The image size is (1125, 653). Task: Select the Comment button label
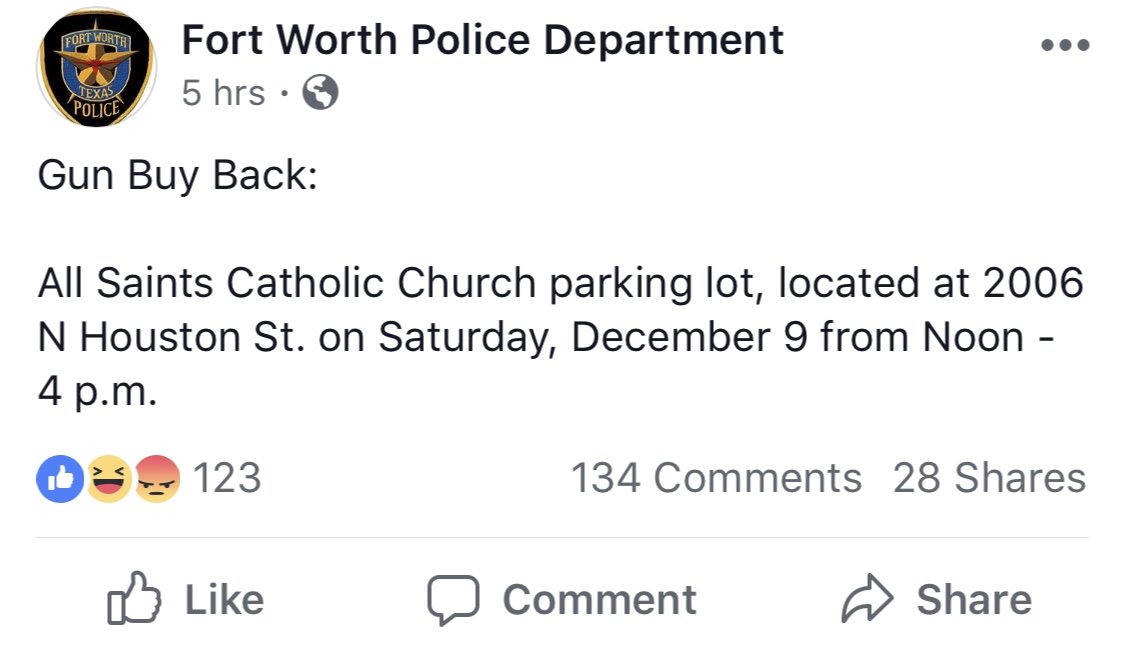(x=599, y=600)
